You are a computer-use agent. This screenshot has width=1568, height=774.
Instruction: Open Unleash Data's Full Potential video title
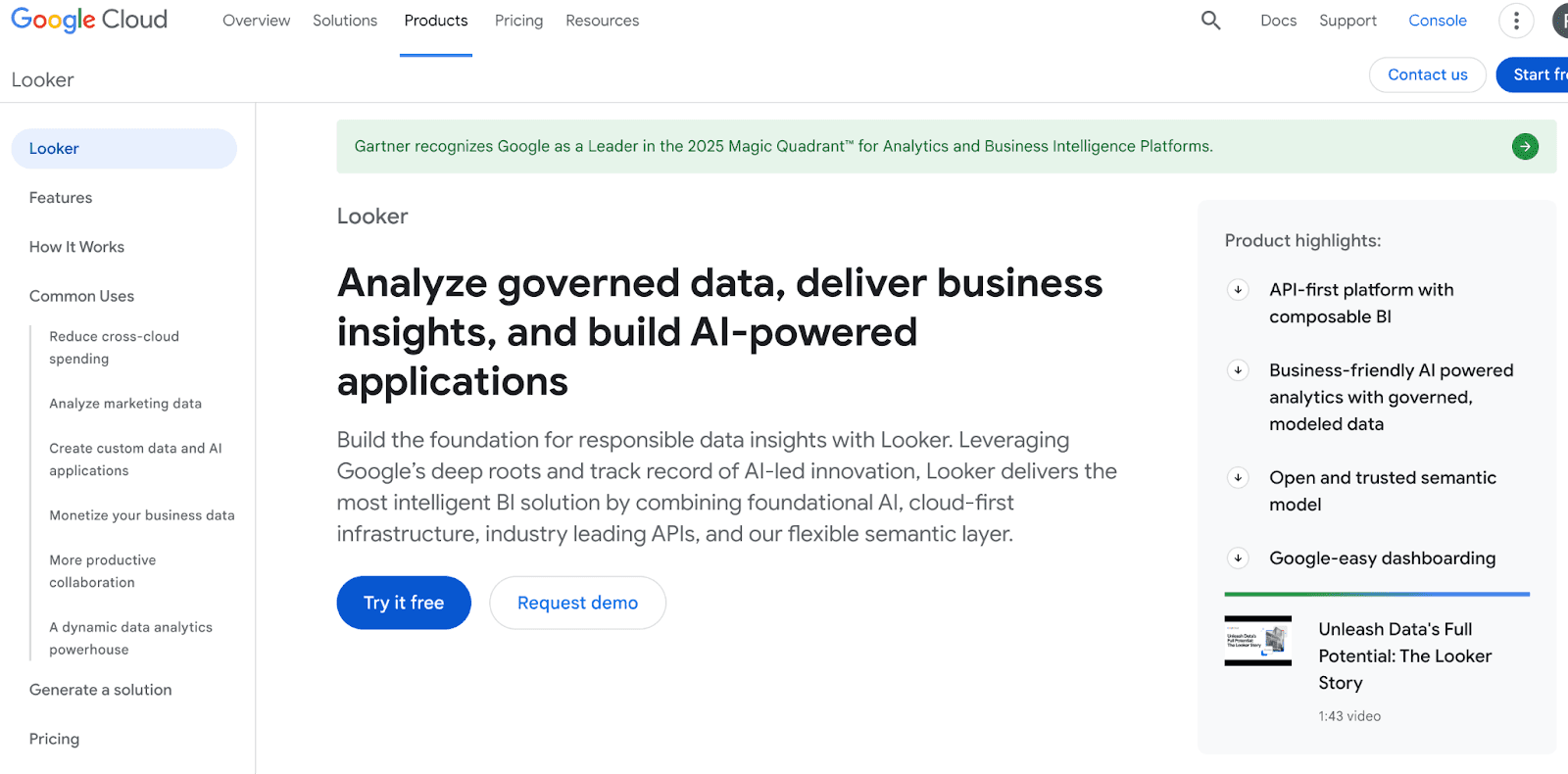point(1404,656)
